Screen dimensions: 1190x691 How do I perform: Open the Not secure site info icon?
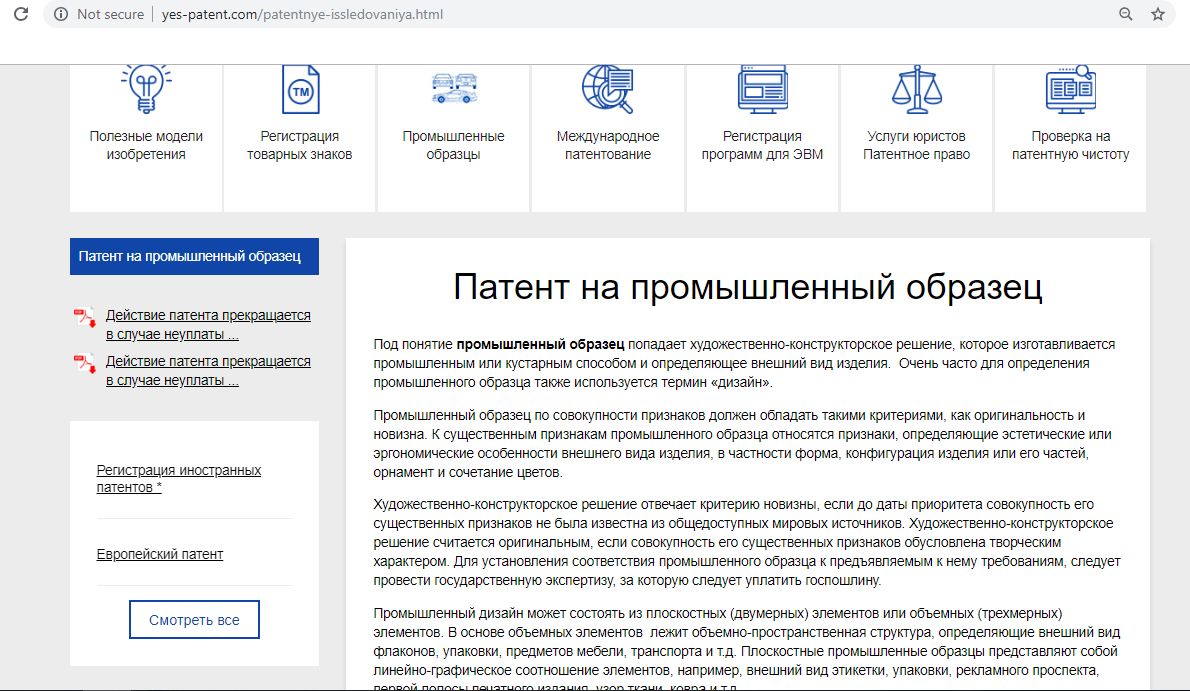[61, 14]
